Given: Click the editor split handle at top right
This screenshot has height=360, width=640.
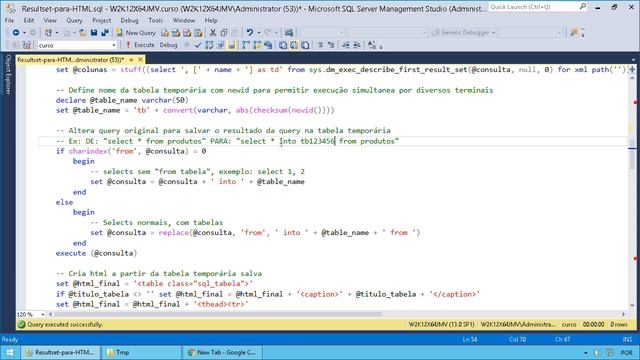Looking at the screenshot, I should [x=632, y=69].
